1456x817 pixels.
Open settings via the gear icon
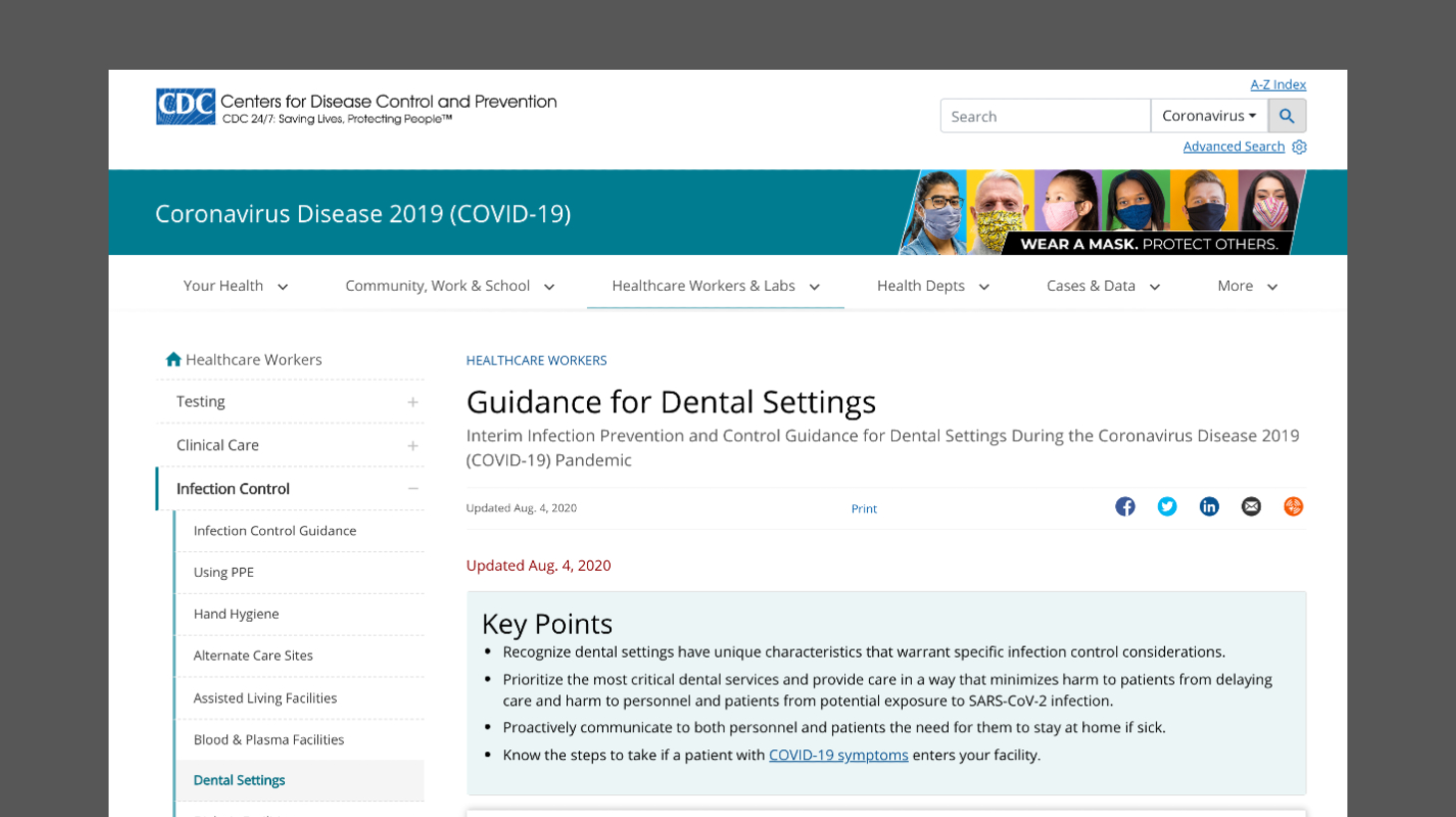click(x=1299, y=146)
